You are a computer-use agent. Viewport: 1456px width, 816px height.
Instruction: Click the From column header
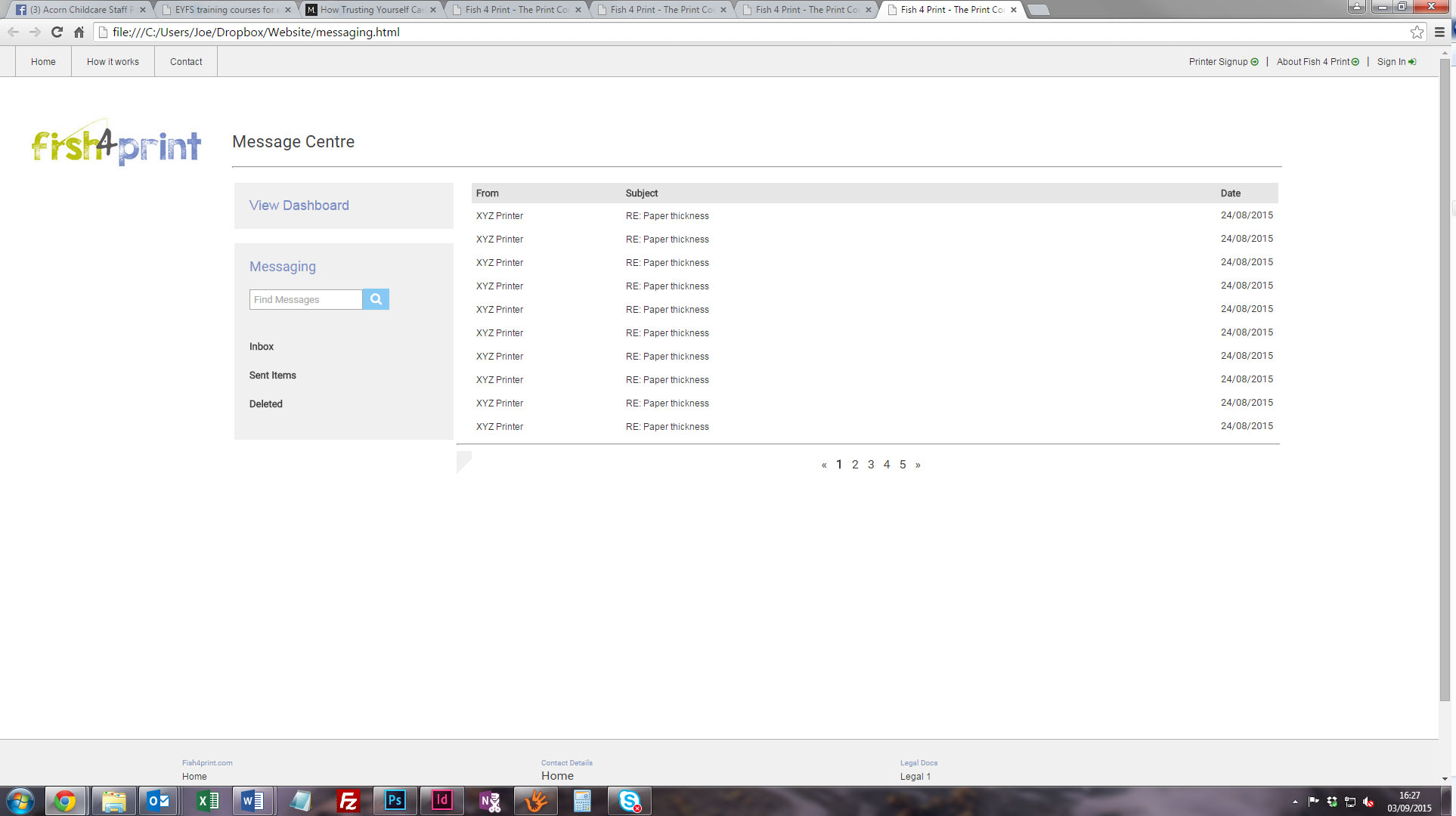(488, 193)
